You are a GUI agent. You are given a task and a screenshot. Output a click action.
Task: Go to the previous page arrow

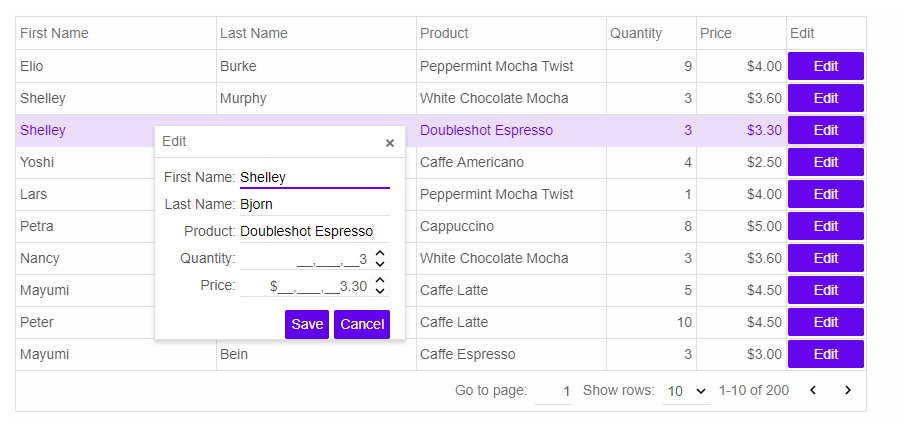[x=813, y=390]
